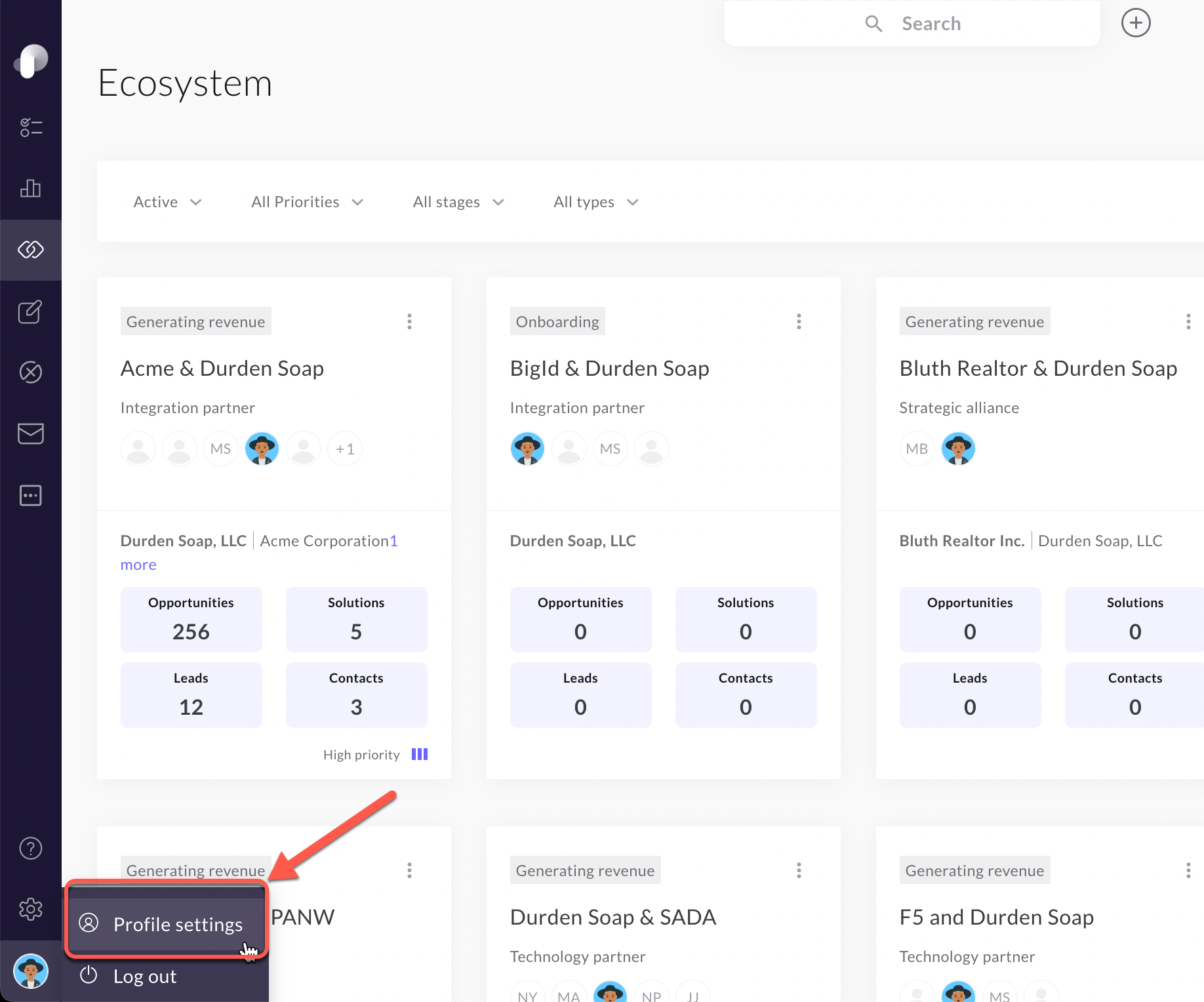Open the reports bar chart icon

[x=31, y=188]
